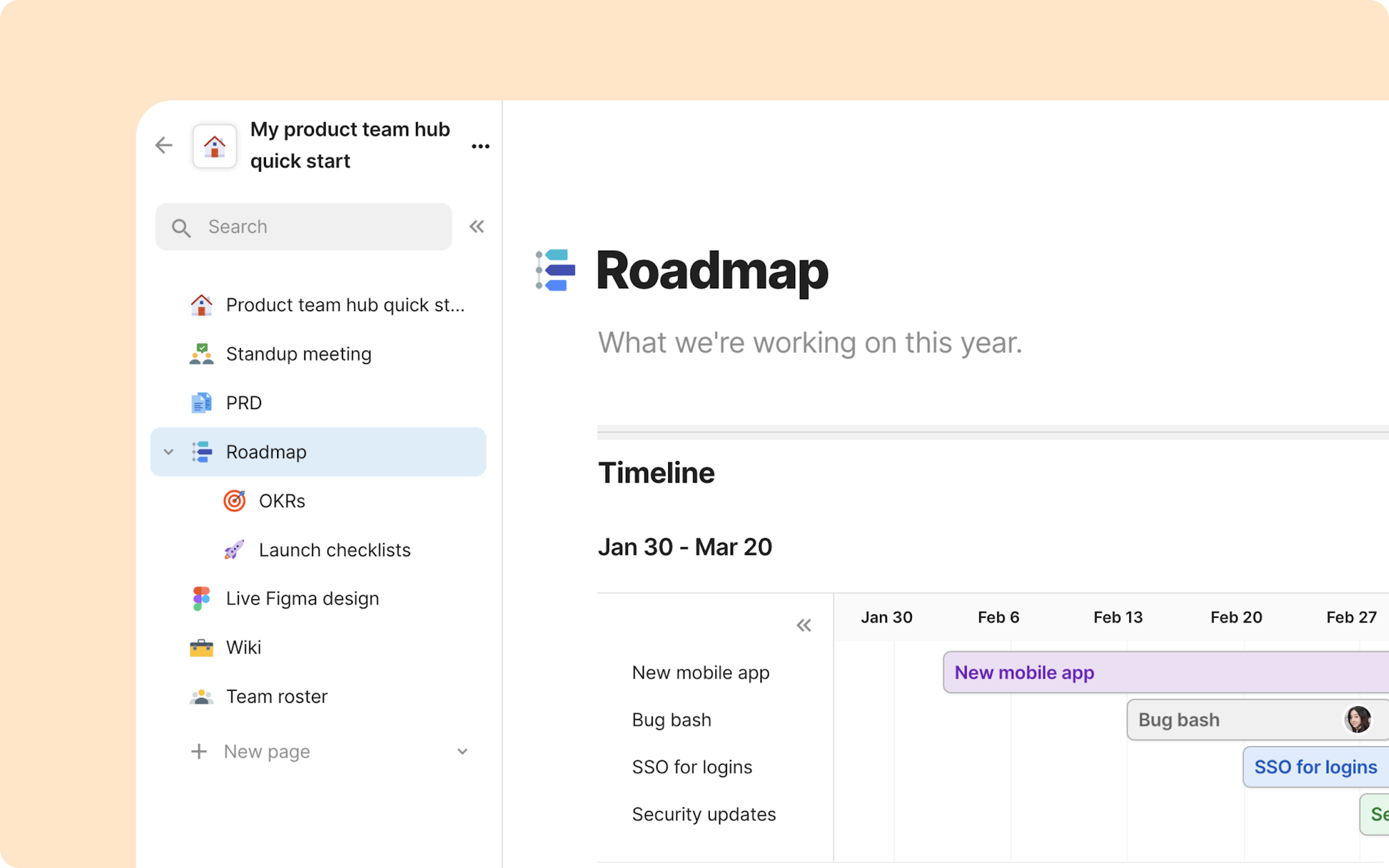
Task: Click the Roadmap page title icon
Action: point(556,270)
